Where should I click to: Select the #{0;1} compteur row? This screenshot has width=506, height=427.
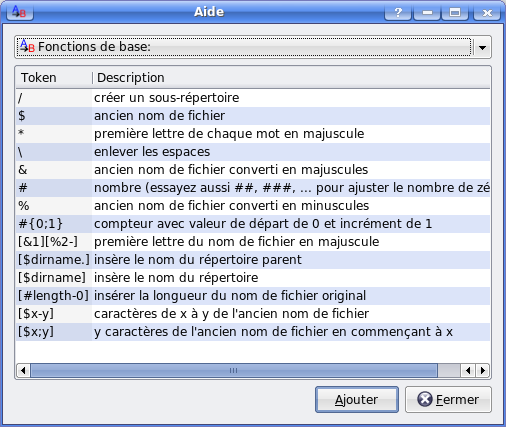pos(253,224)
